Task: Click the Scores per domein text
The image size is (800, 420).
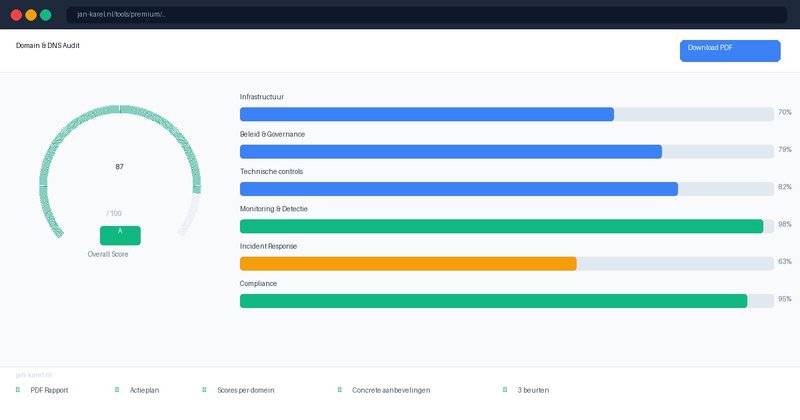Action: [246, 390]
